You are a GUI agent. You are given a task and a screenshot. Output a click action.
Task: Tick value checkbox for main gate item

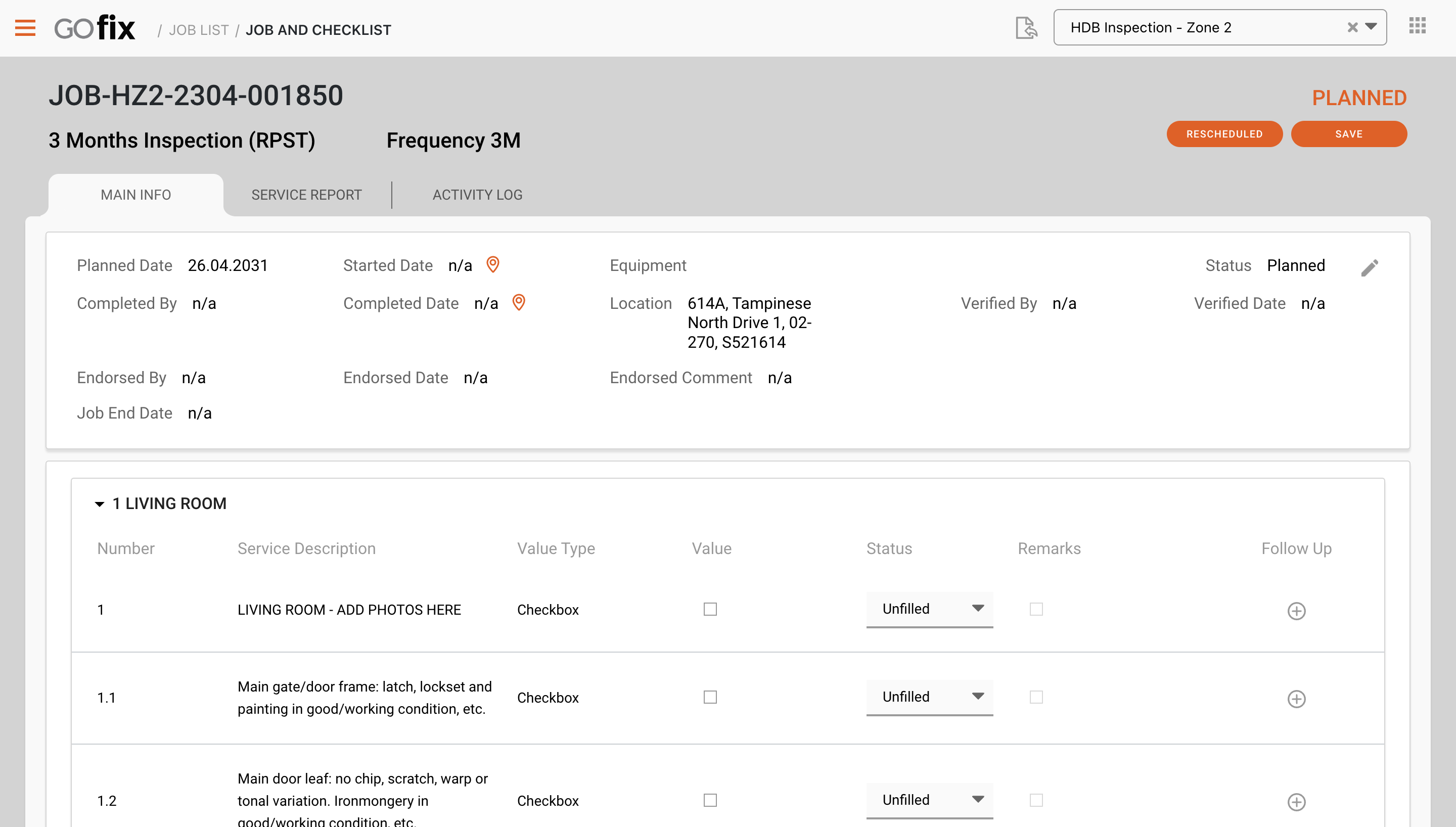click(710, 697)
